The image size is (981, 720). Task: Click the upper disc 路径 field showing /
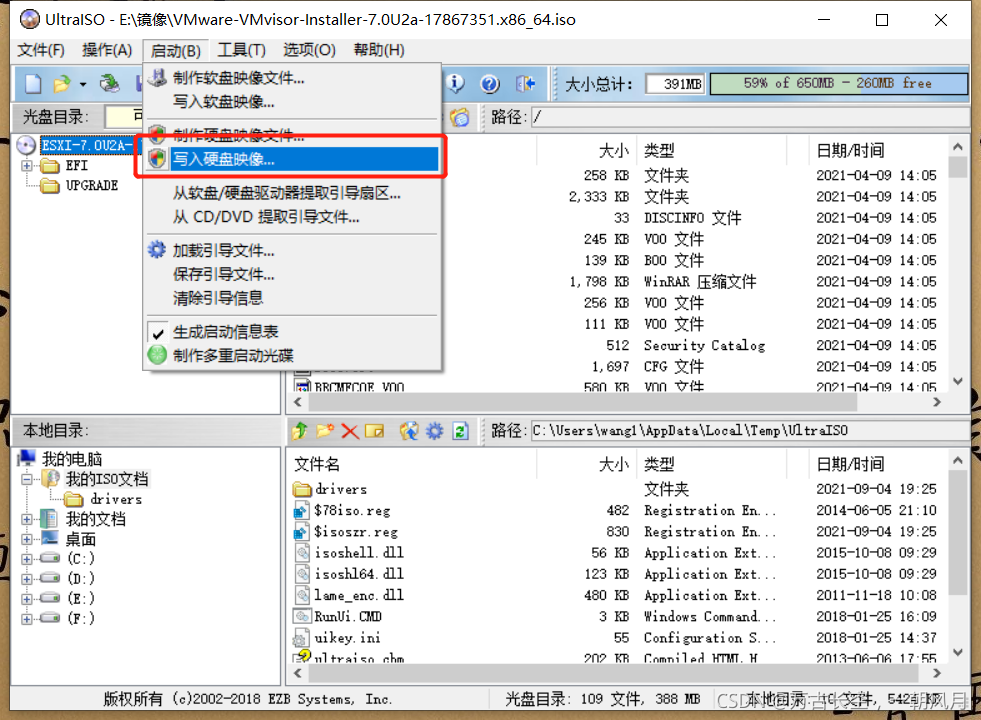pyautogui.click(x=750, y=117)
